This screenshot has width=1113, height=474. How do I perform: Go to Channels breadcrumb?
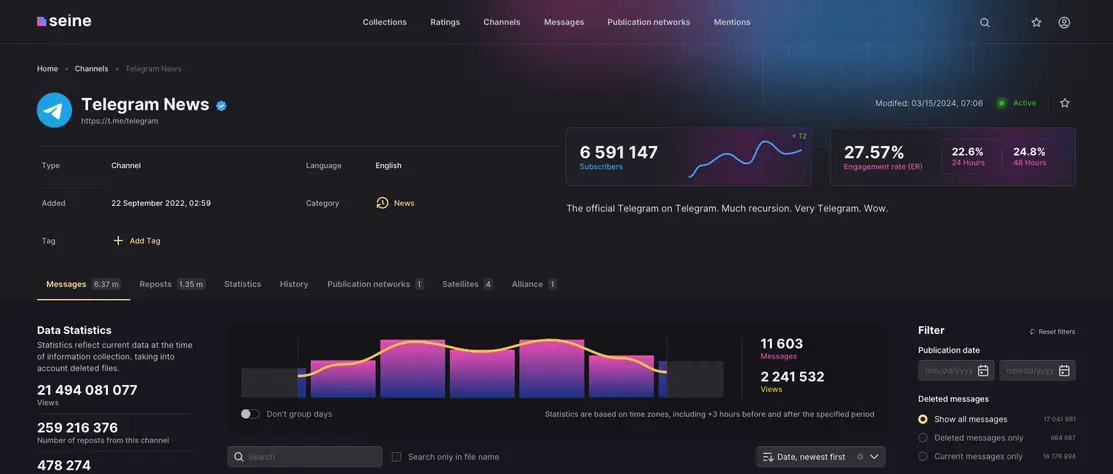pos(92,69)
